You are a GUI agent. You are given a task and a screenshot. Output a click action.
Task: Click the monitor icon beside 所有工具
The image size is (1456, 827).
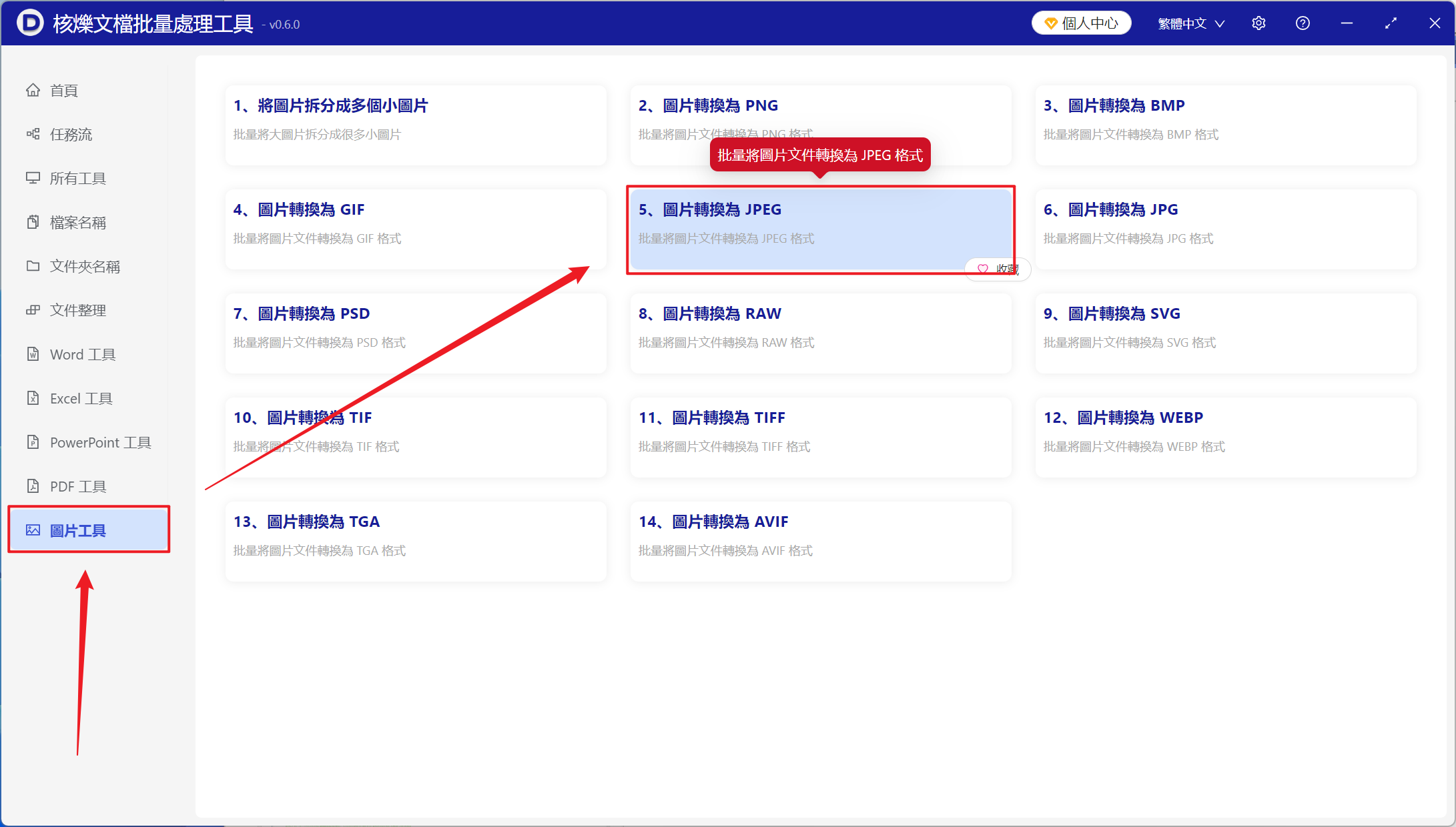(33, 178)
